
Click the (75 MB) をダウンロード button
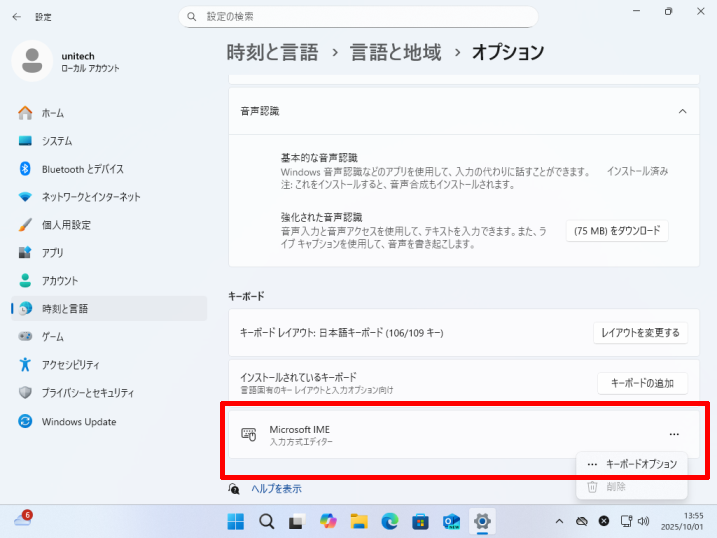click(617, 231)
